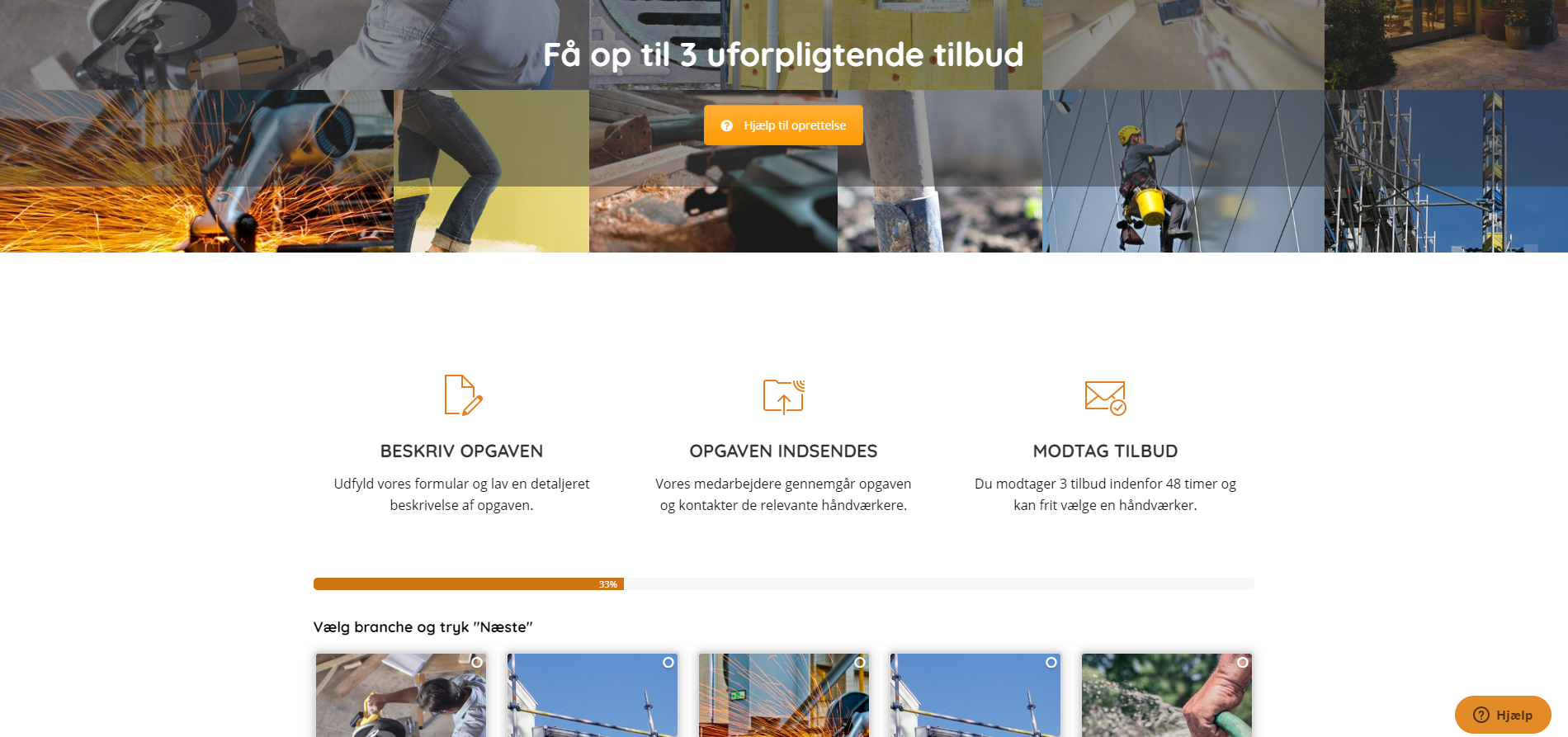1568x737 pixels.
Task: Click the MODTAG TILBUD heading
Action: click(x=1106, y=451)
